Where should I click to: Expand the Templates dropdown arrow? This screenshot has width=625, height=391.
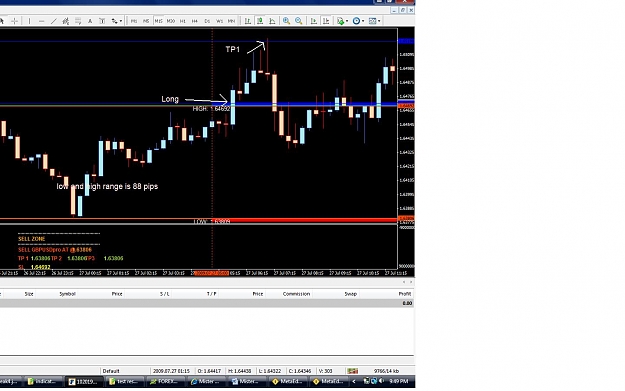tap(379, 21)
